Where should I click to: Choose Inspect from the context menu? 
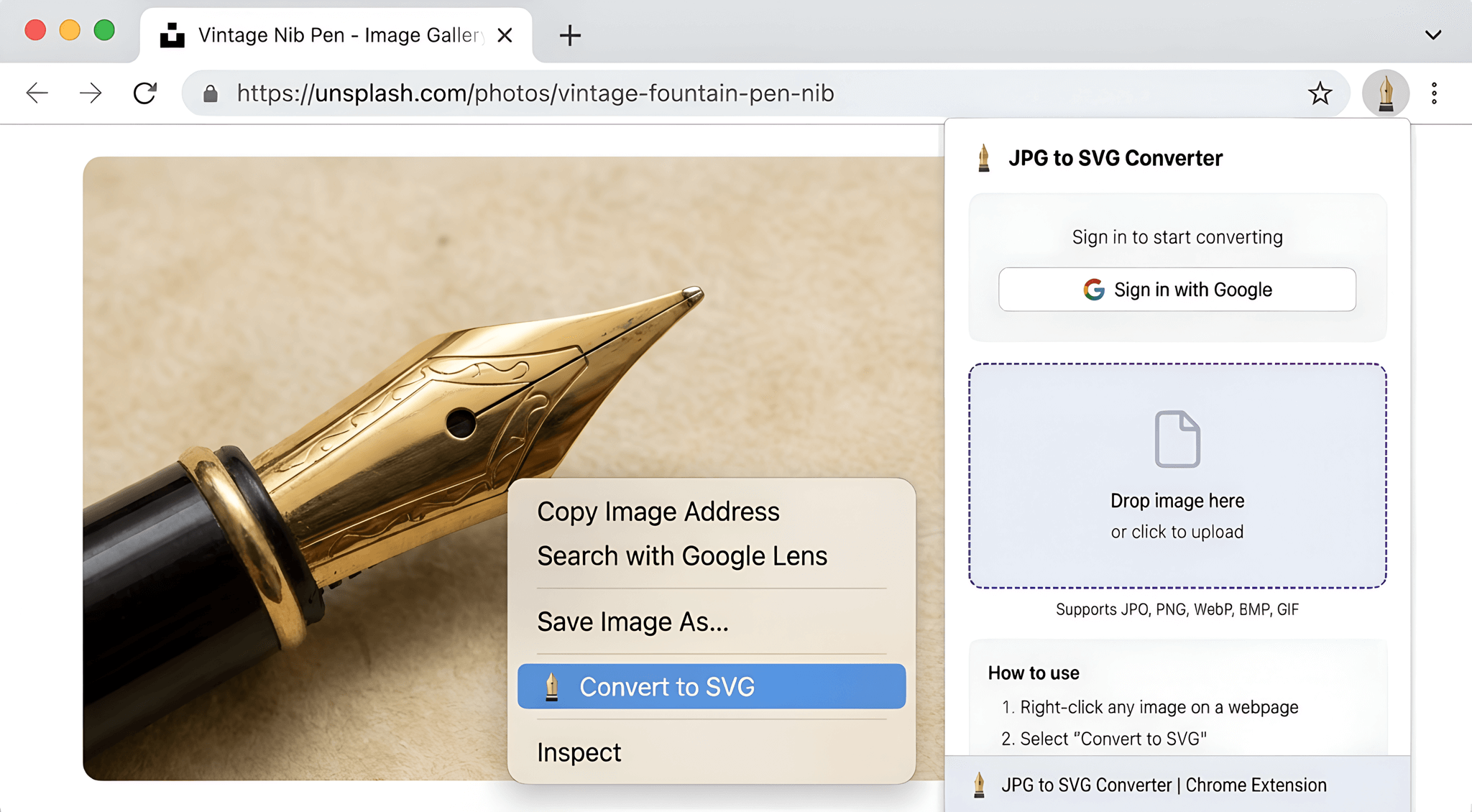click(579, 752)
